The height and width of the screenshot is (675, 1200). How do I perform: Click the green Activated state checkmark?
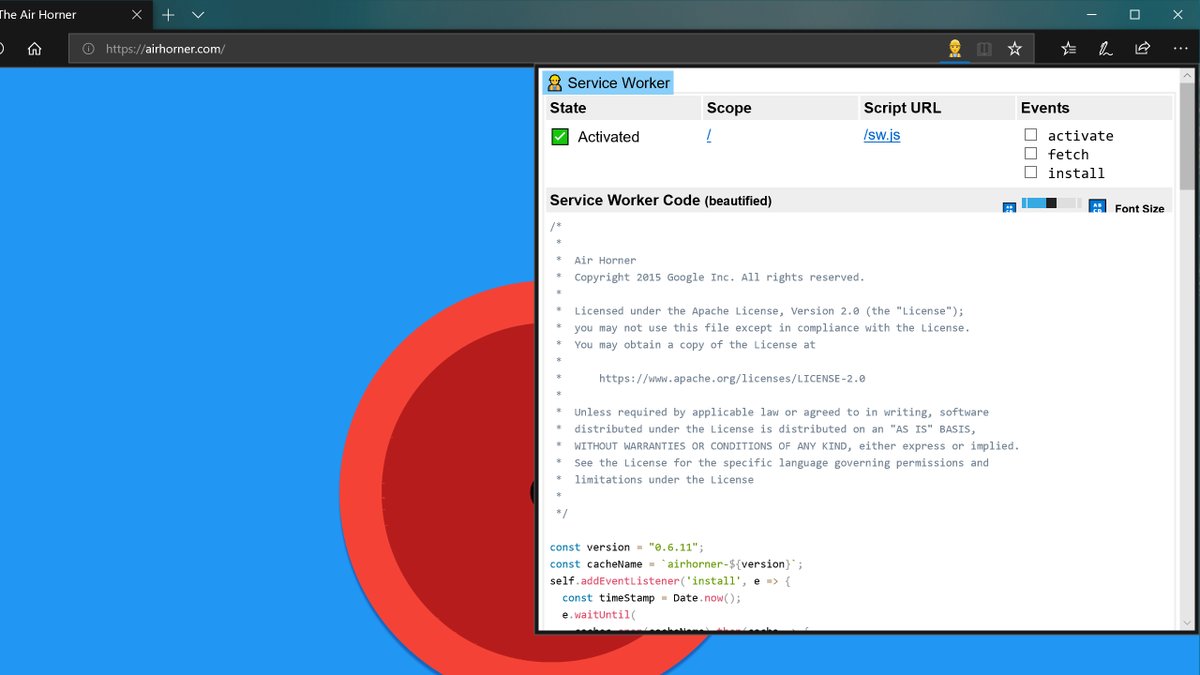(x=560, y=137)
